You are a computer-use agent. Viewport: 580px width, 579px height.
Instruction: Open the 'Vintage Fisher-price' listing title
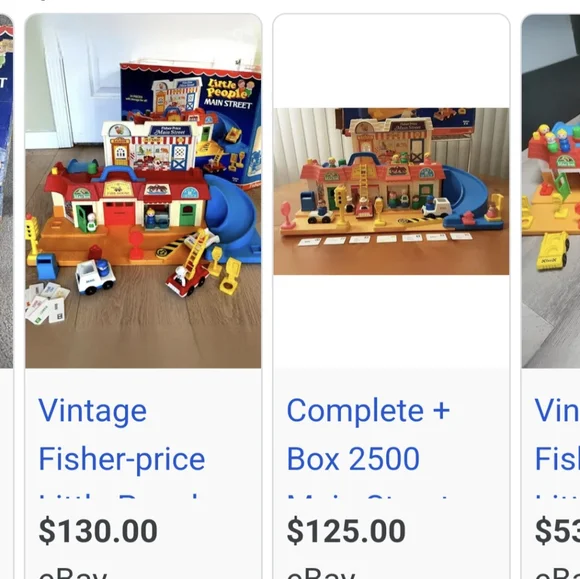122,435
